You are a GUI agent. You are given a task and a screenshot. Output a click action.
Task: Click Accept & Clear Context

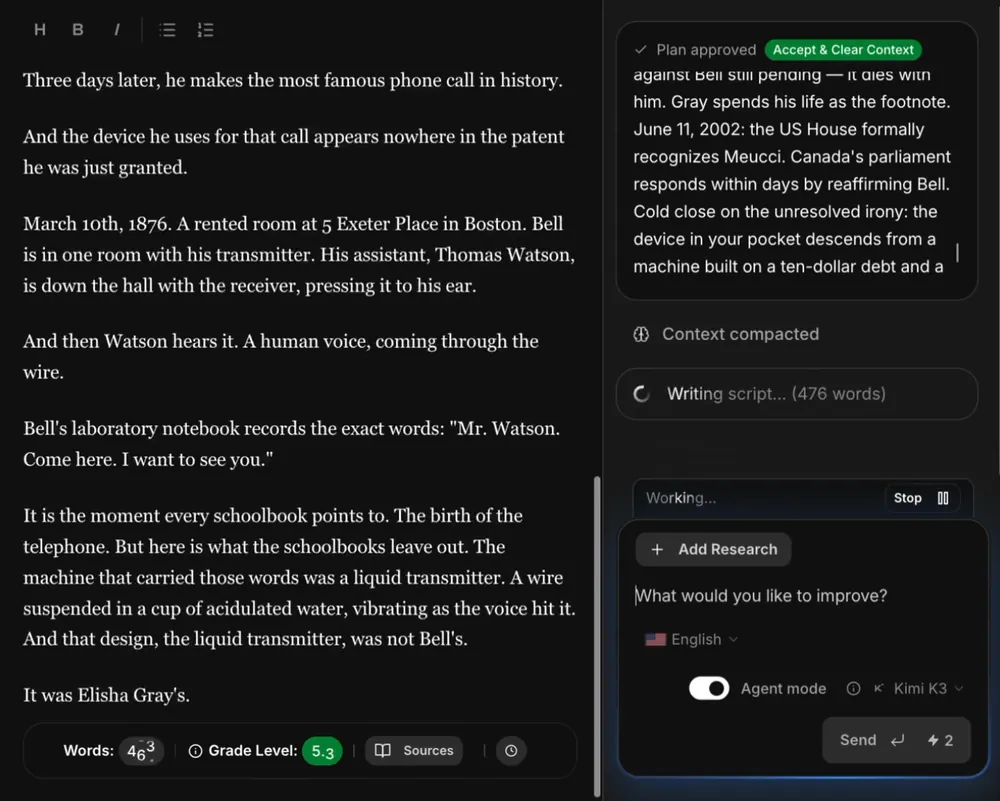tap(842, 50)
